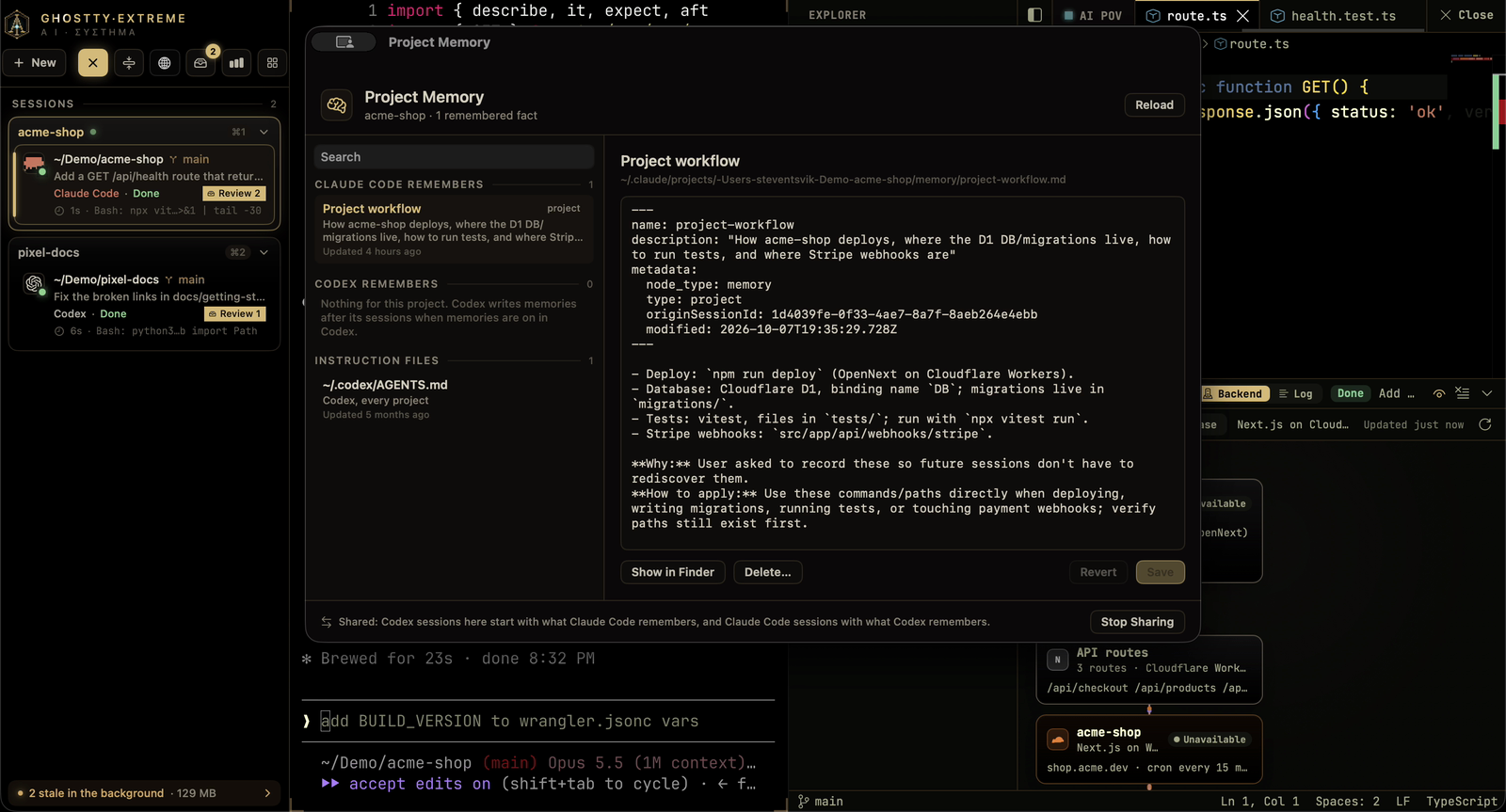Viewport: 1506px width, 812px height.
Task: Expand the stale background processes chevron
Action: coord(267,793)
